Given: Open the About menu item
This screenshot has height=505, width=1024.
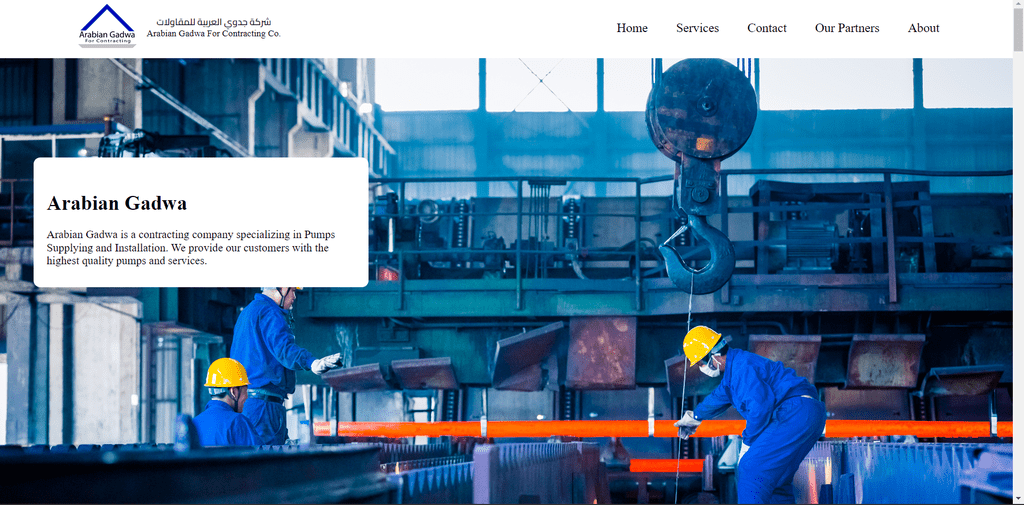Looking at the screenshot, I should point(923,28).
